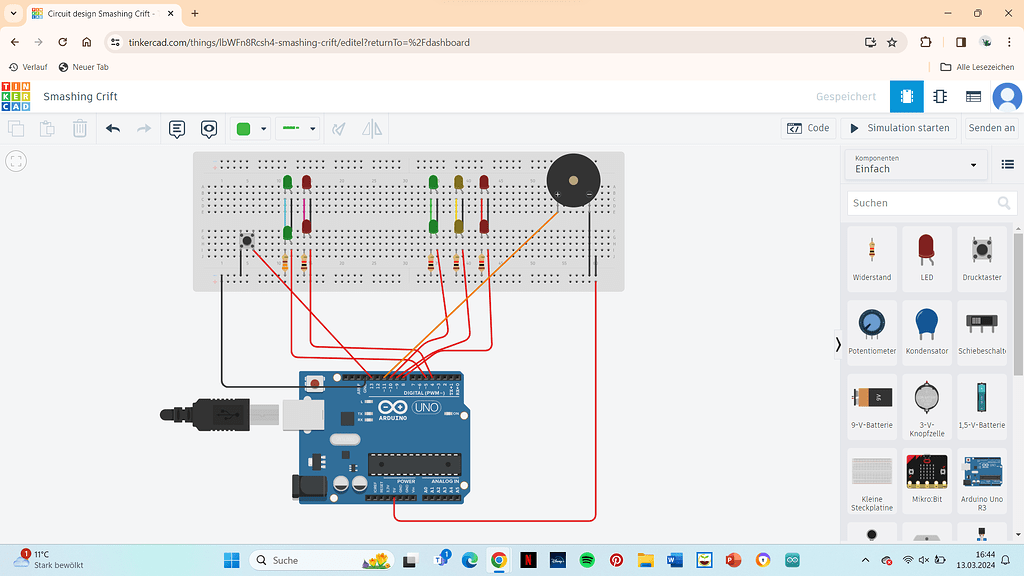This screenshot has width=1024, height=576.
Task: Select the annotation notes tool
Action: 177,128
